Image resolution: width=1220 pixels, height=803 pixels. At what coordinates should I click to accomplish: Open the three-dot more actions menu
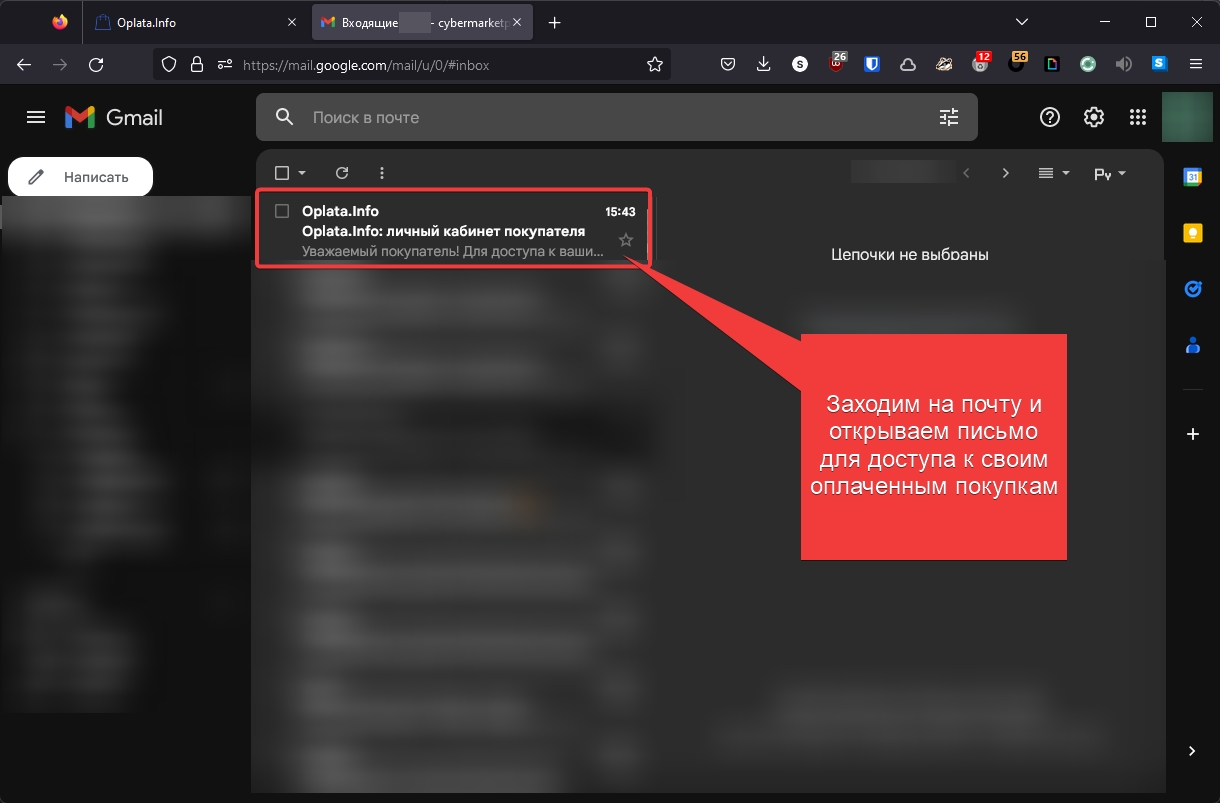click(382, 173)
